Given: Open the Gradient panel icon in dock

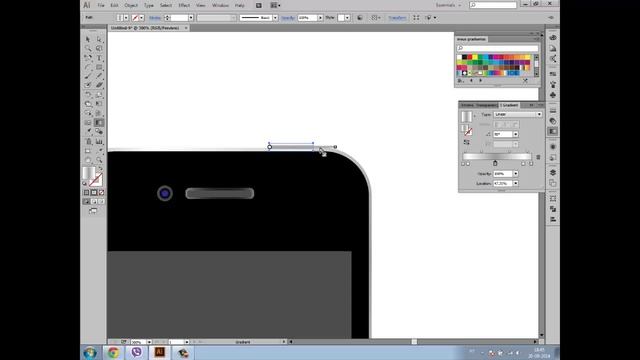Looking at the screenshot, I should coord(553,131).
